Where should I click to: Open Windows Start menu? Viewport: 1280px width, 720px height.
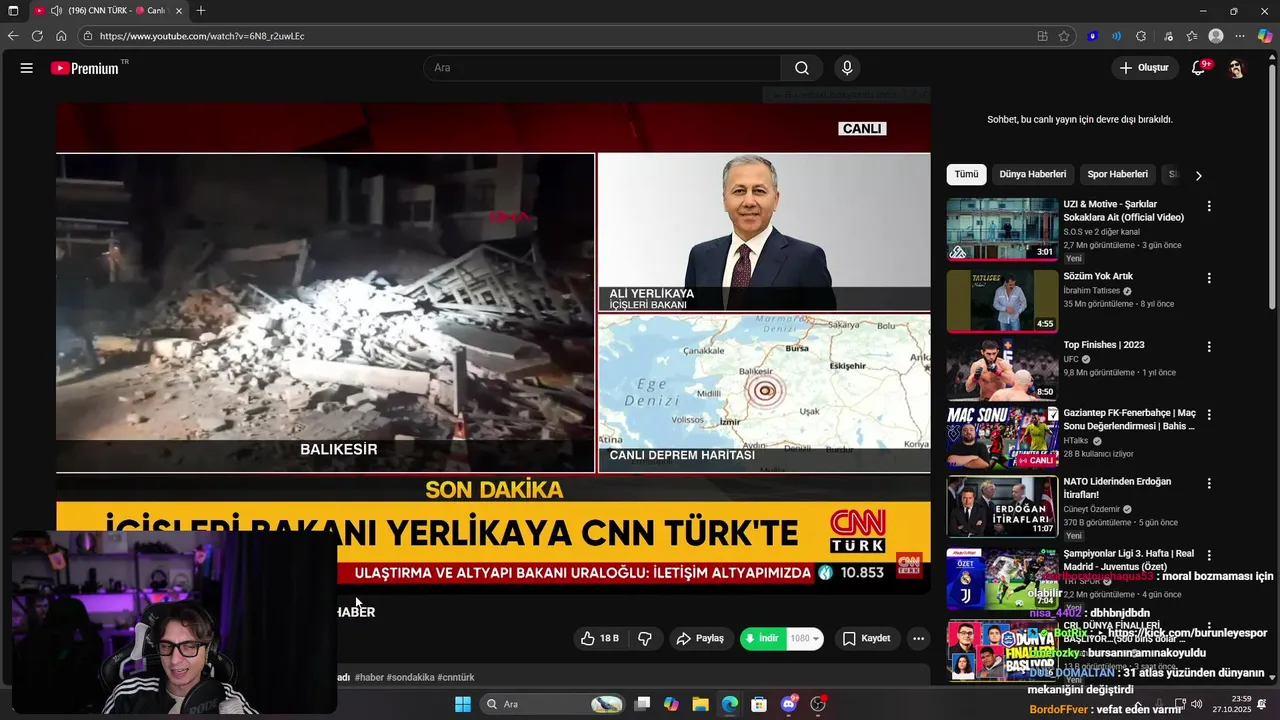click(463, 704)
